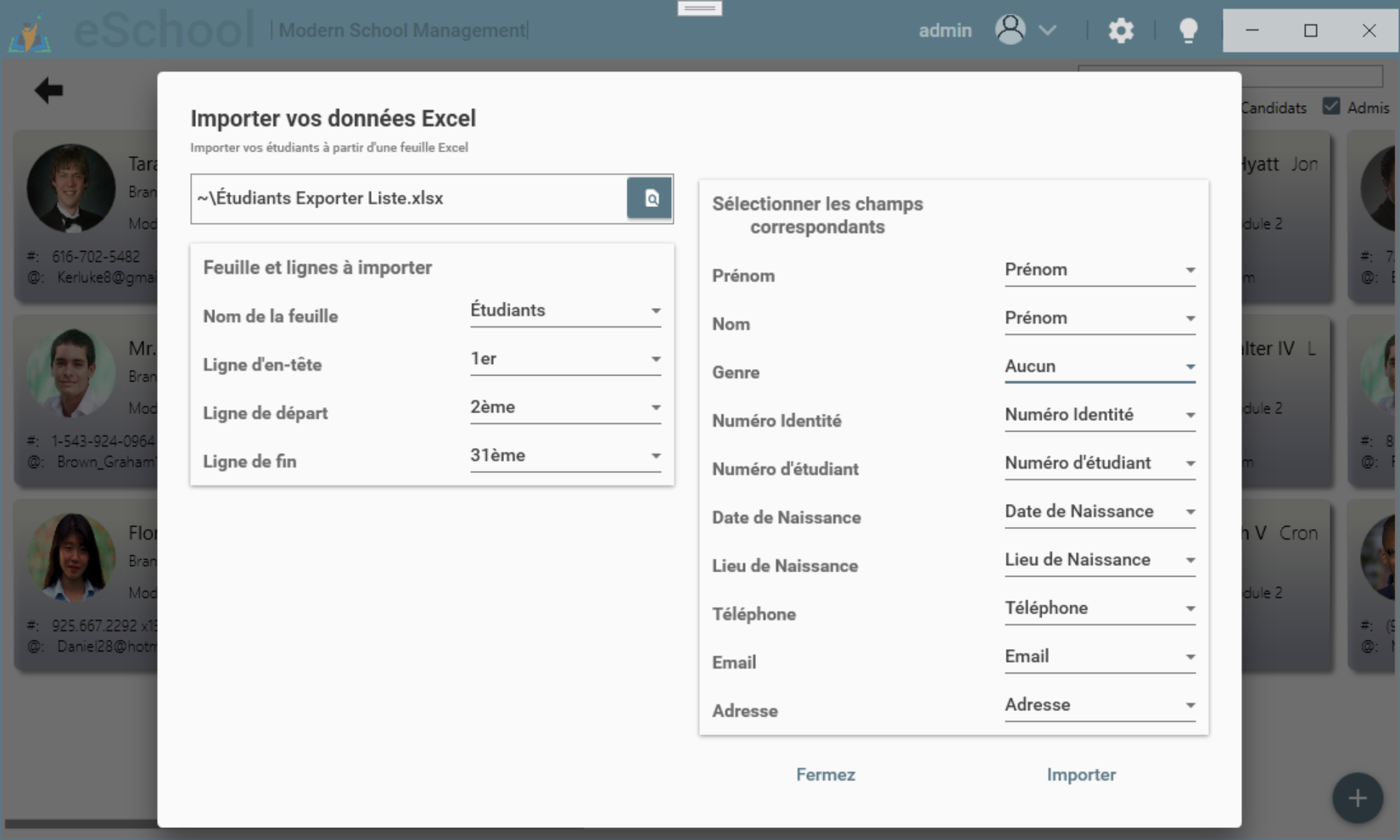Open the Ligne de départ dropdown
Viewport: 1400px width, 840px height.
pyautogui.click(x=565, y=407)
